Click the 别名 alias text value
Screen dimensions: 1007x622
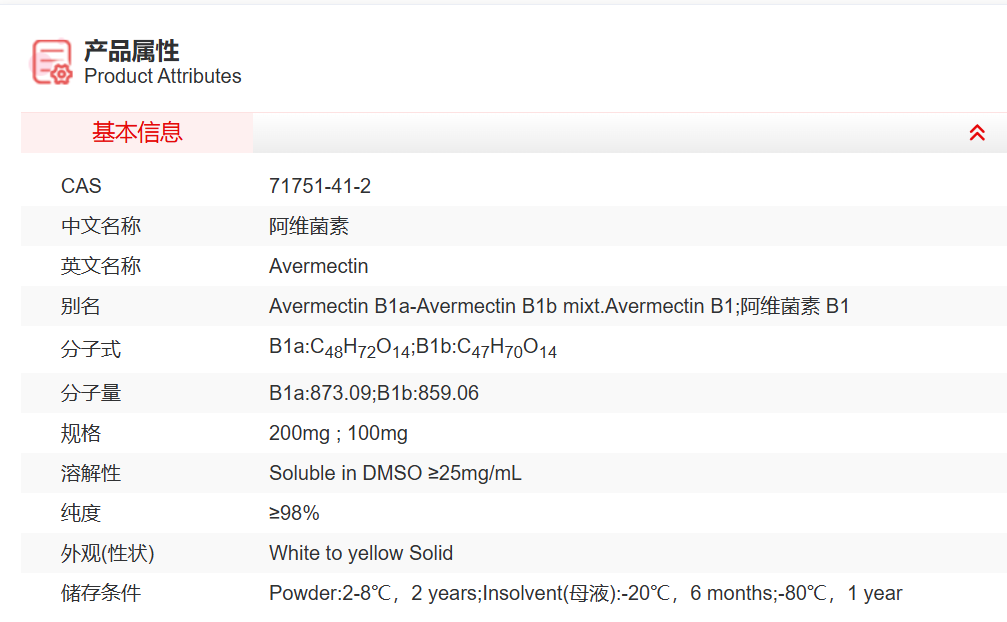click(x=559, y=306)
